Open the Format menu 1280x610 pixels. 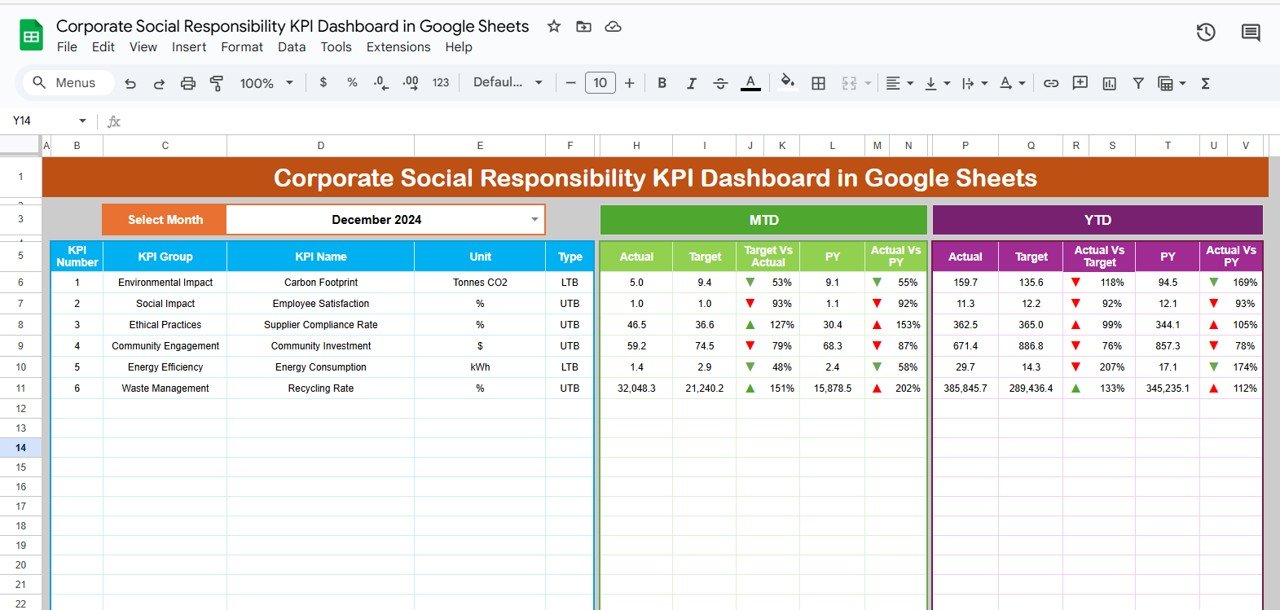(242, 47)
